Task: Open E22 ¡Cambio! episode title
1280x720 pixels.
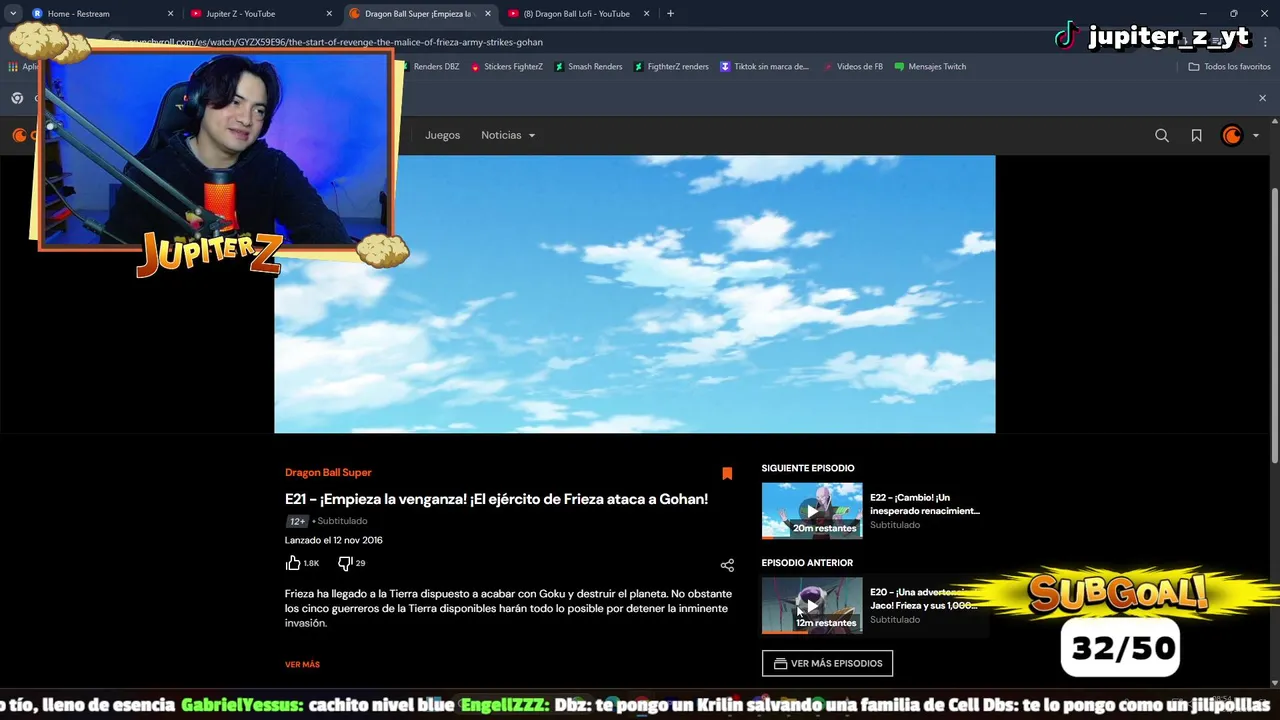Action: (925, 504)
